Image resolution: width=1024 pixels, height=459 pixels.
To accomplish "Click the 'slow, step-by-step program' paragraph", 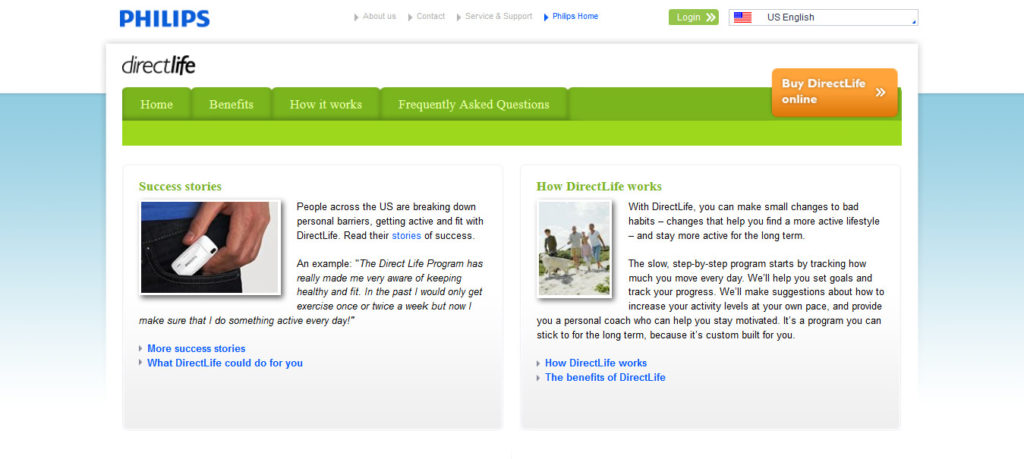I will (710, 300).
